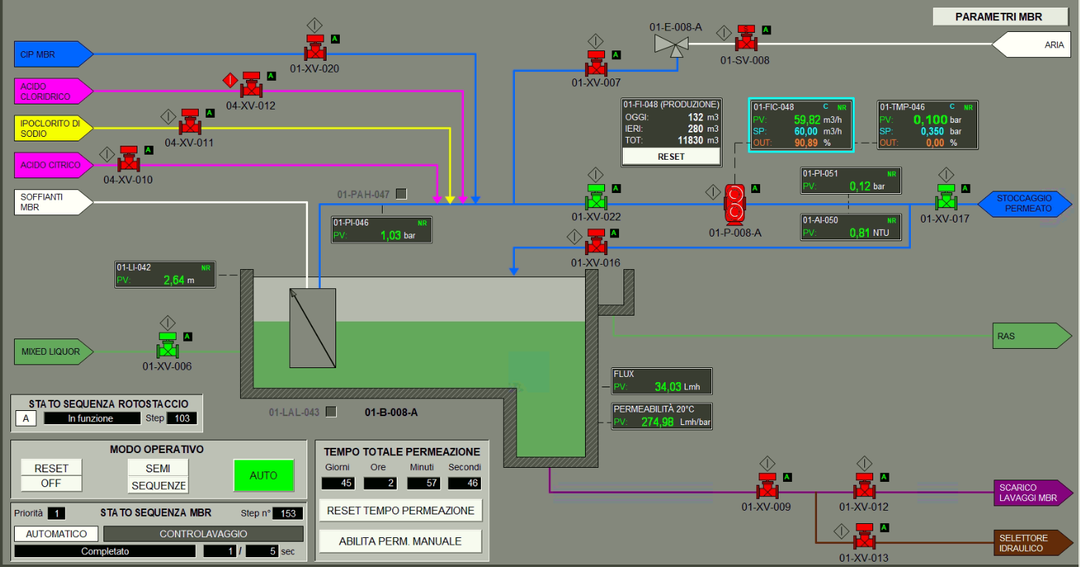The height and width of the screenshot is (567, 1080).
Task: Select SEQUENZE operating mode
Action: (158, 485)
